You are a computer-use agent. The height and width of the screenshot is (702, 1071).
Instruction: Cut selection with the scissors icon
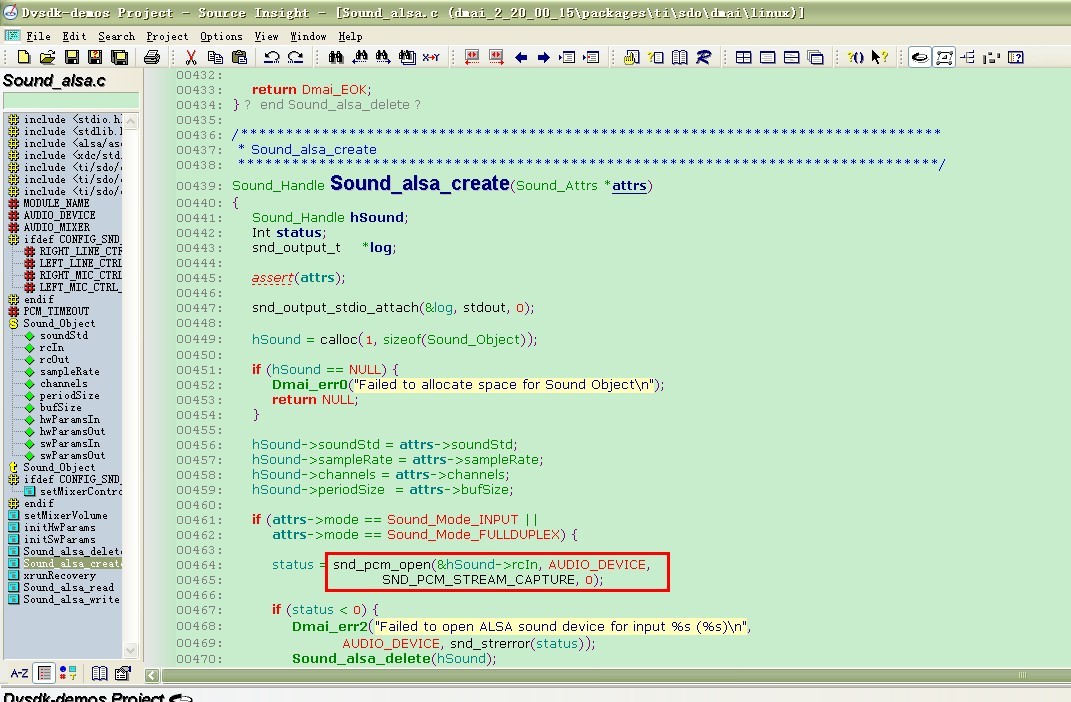coord(191,57)
